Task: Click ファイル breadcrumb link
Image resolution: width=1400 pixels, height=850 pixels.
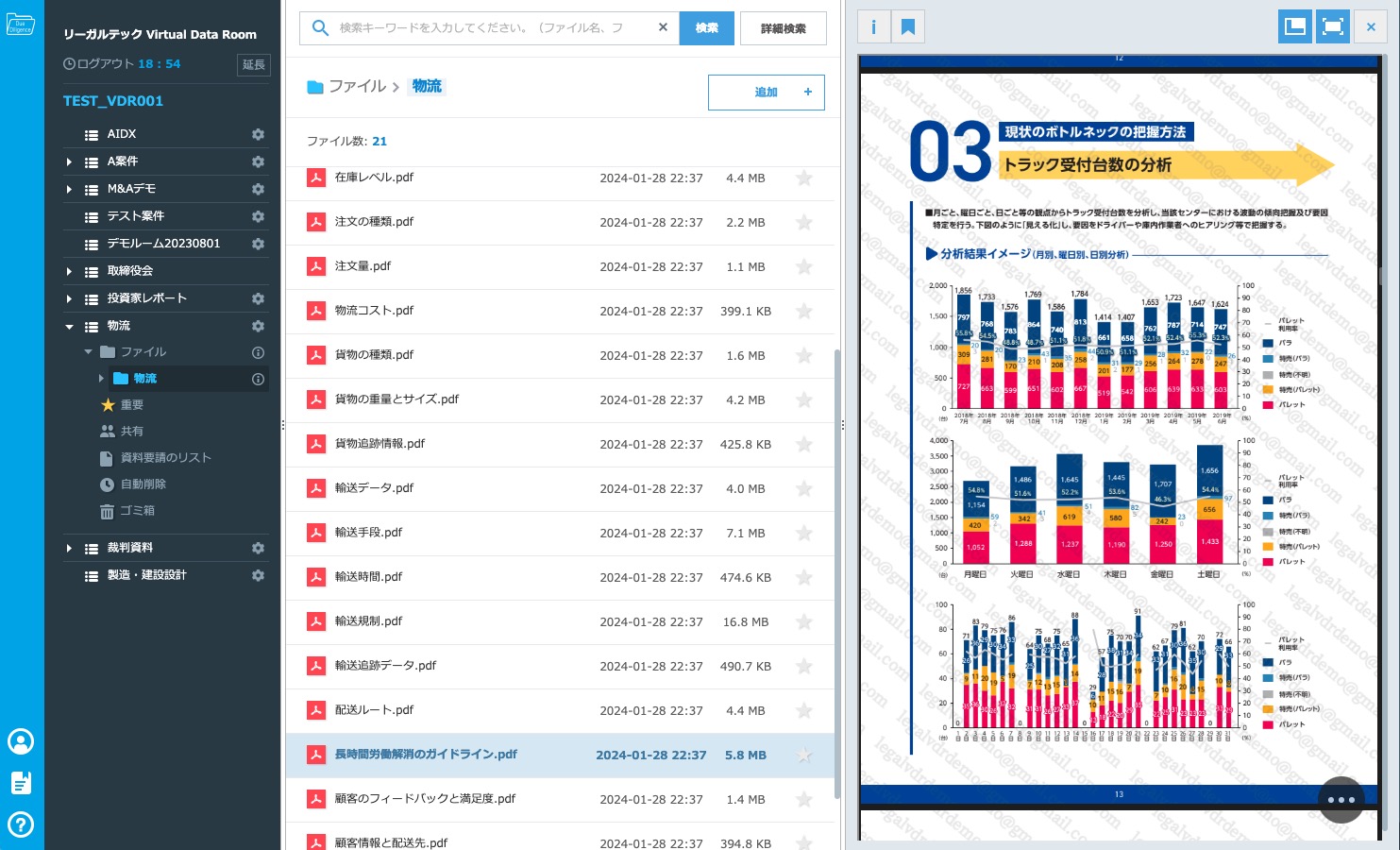Action: (x=357, y=86)
